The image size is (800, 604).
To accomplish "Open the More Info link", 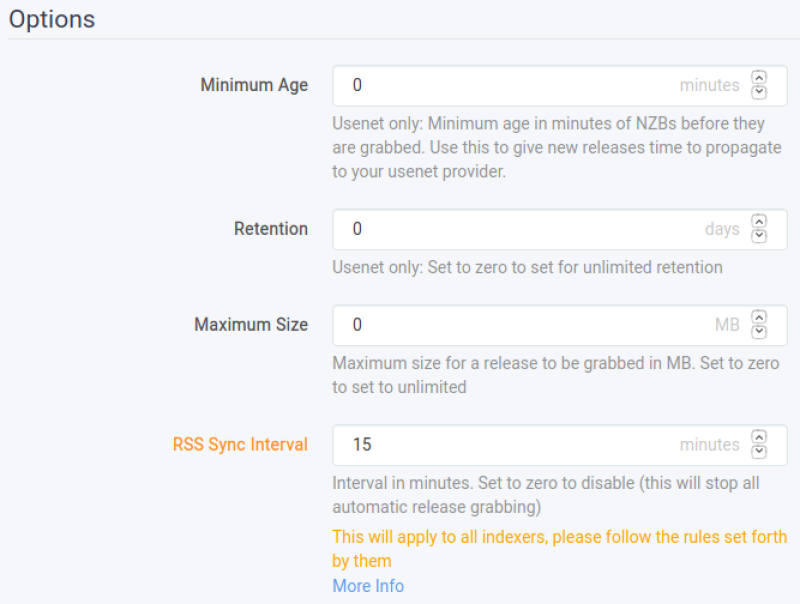I will click(368, 586).
